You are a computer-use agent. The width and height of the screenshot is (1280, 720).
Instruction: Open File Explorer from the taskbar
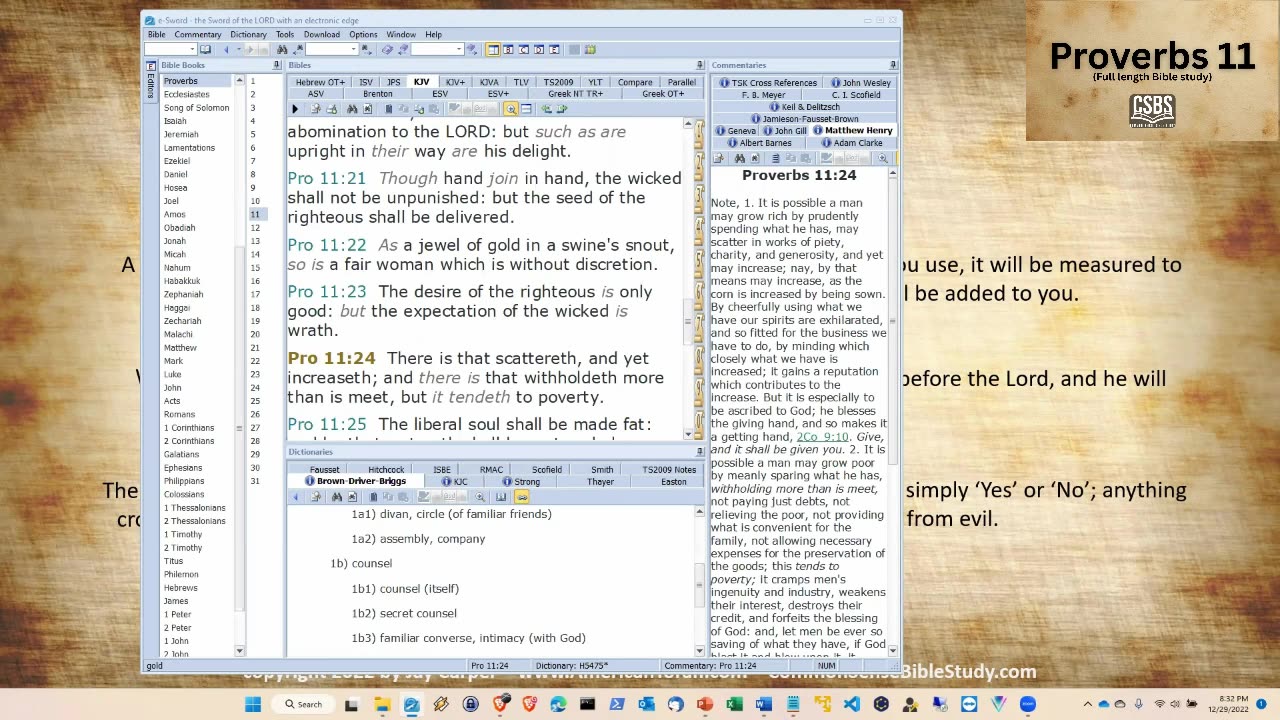point(382,704)
